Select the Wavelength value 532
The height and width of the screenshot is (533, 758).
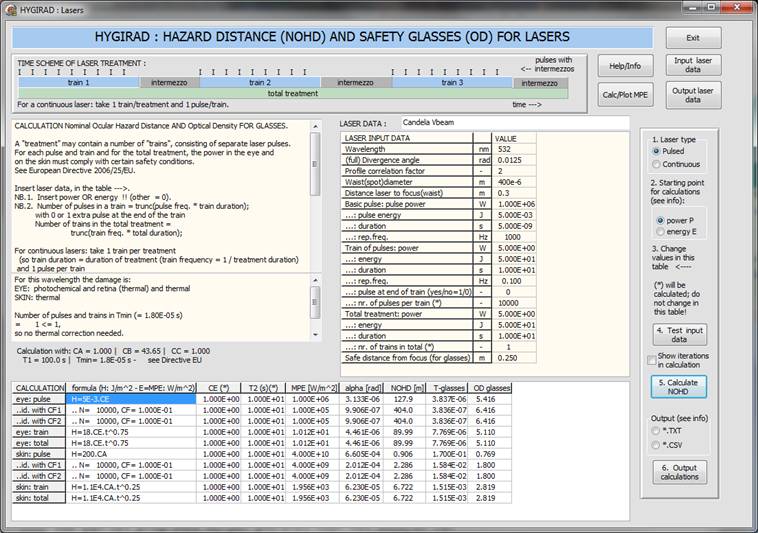pos(514,149)
